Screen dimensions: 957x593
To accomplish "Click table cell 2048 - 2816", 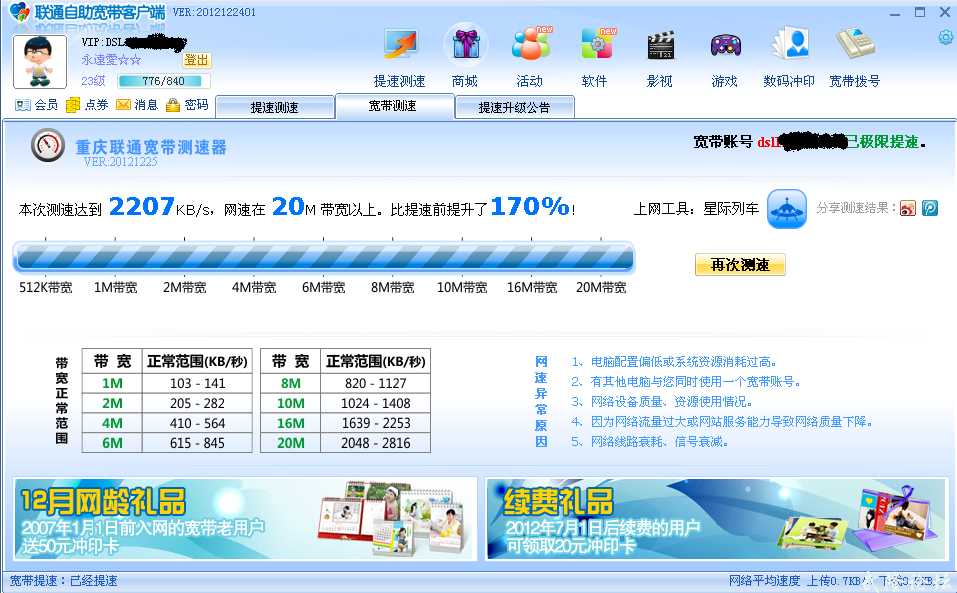I will pyautogui.click(x=375, y=443).
